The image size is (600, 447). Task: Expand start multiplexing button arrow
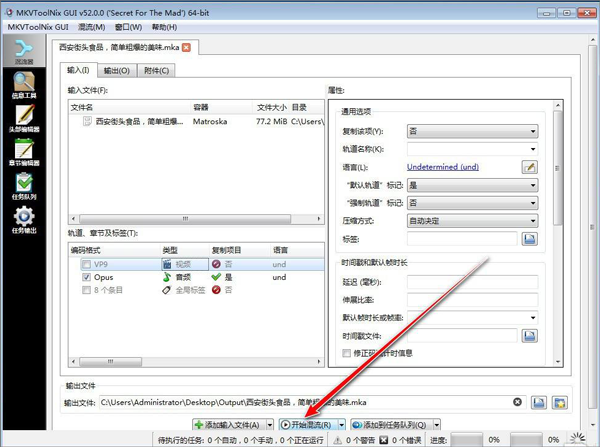[x=342, y=425]
